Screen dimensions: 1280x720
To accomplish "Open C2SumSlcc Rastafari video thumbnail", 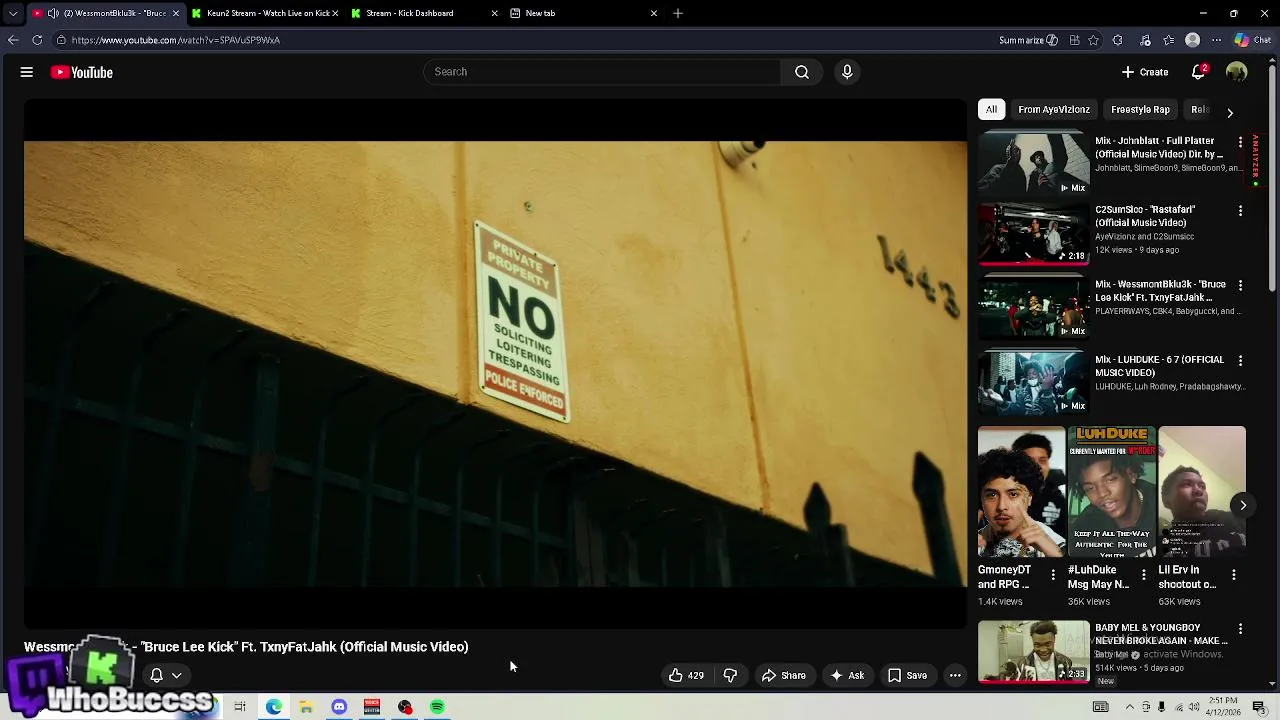I will (x=1033, y=233).
